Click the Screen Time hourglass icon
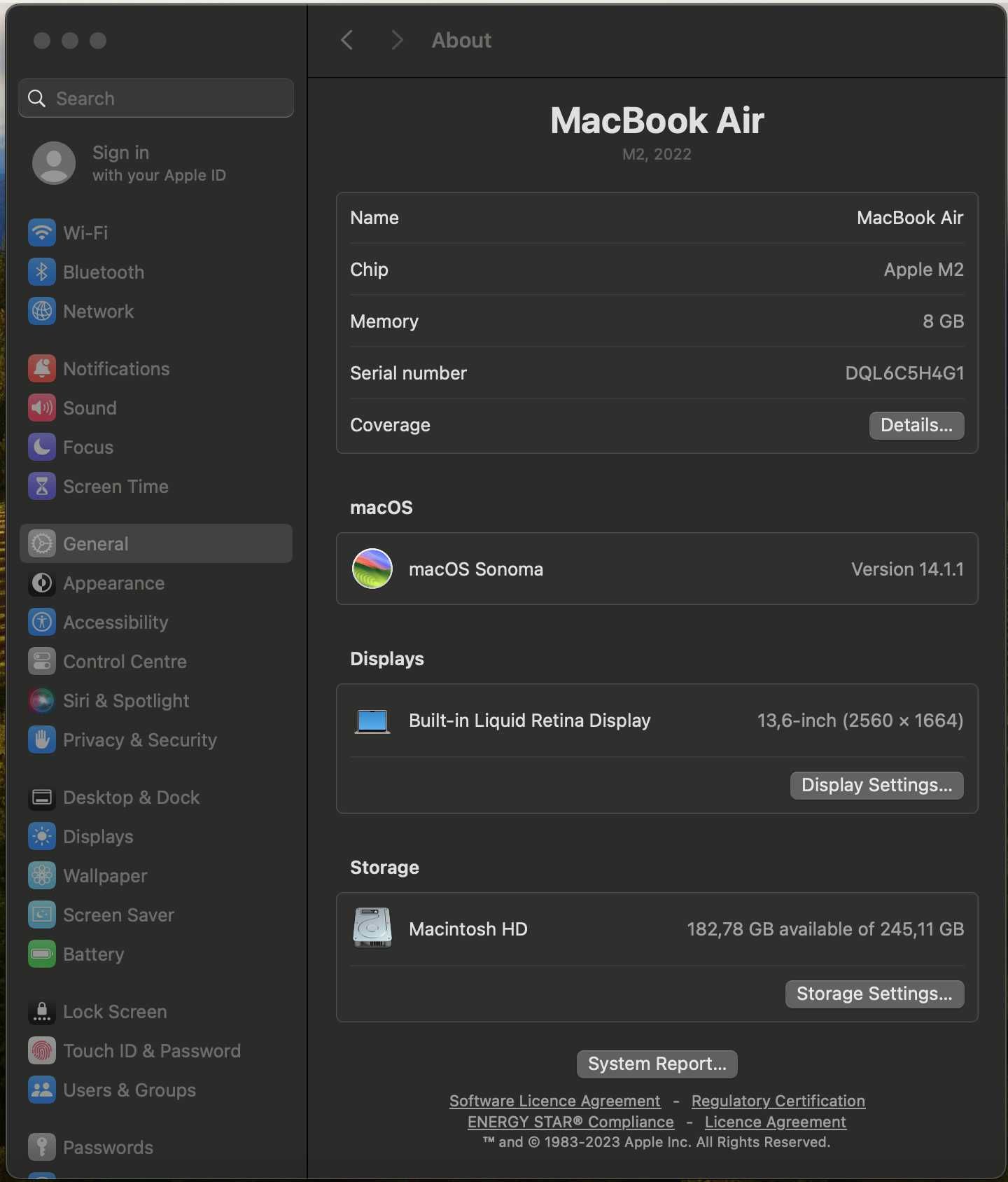This screenshot has width=1008, height=1182. [x=42, y=486]
